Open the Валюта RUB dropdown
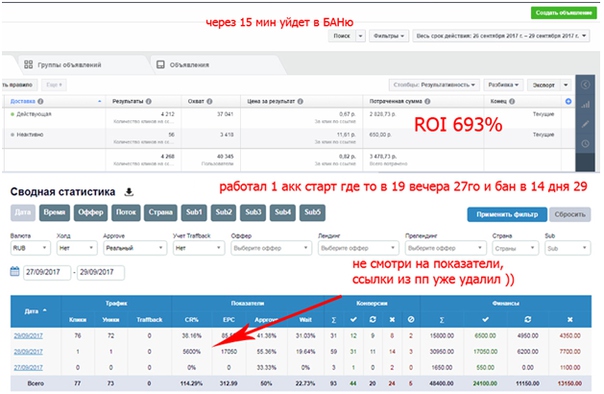Screen dimensions: 604x394 coord(30,248)
